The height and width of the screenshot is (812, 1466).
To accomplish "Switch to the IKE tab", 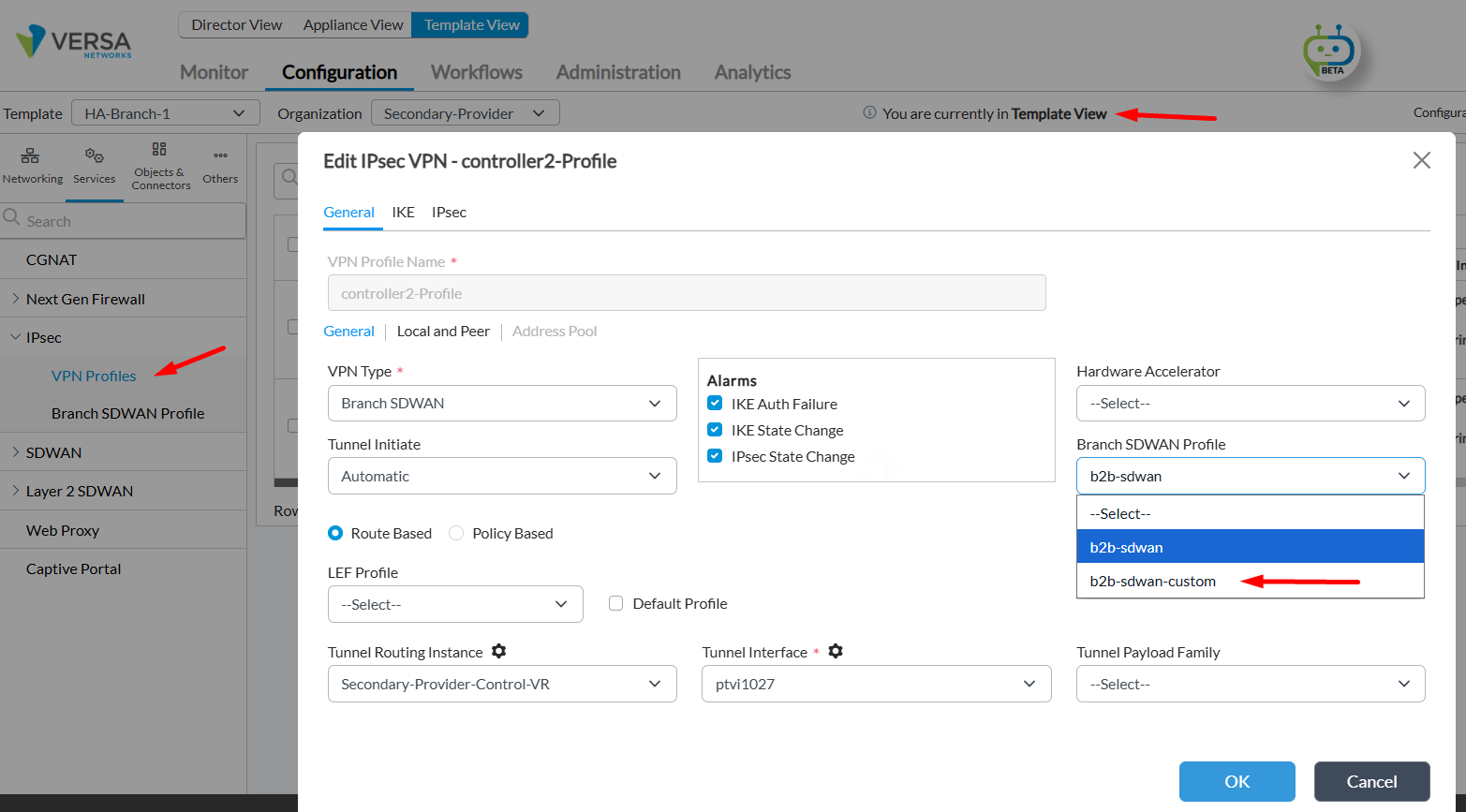I will tap(403, 212).
